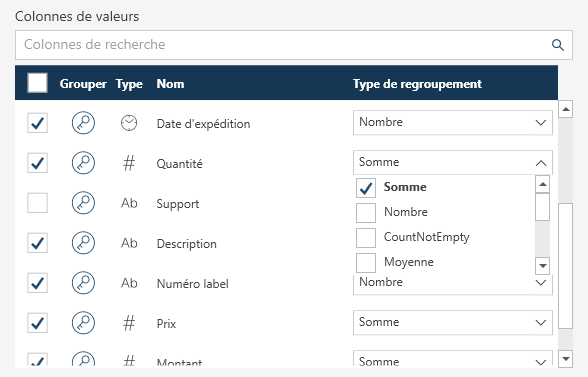Toggle group key icon for Quantité
Image resolution: width=588 pixels, height=377 pixels.
(x=83, y=163)
